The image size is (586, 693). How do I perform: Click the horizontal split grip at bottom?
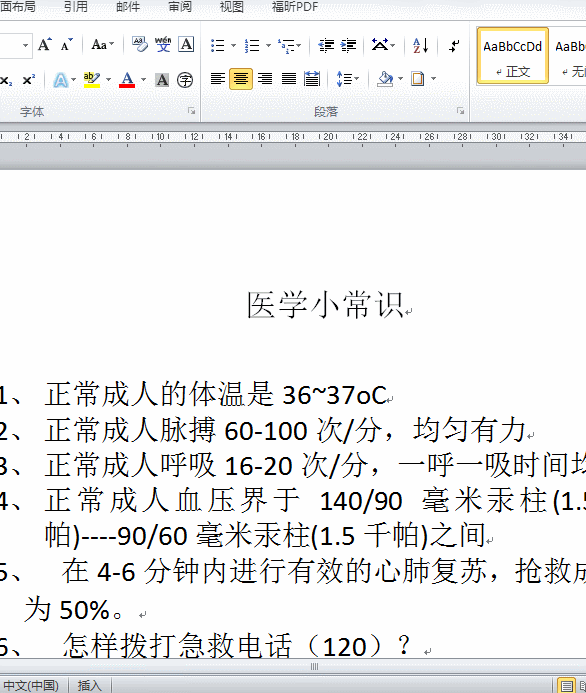pos(315,666)
